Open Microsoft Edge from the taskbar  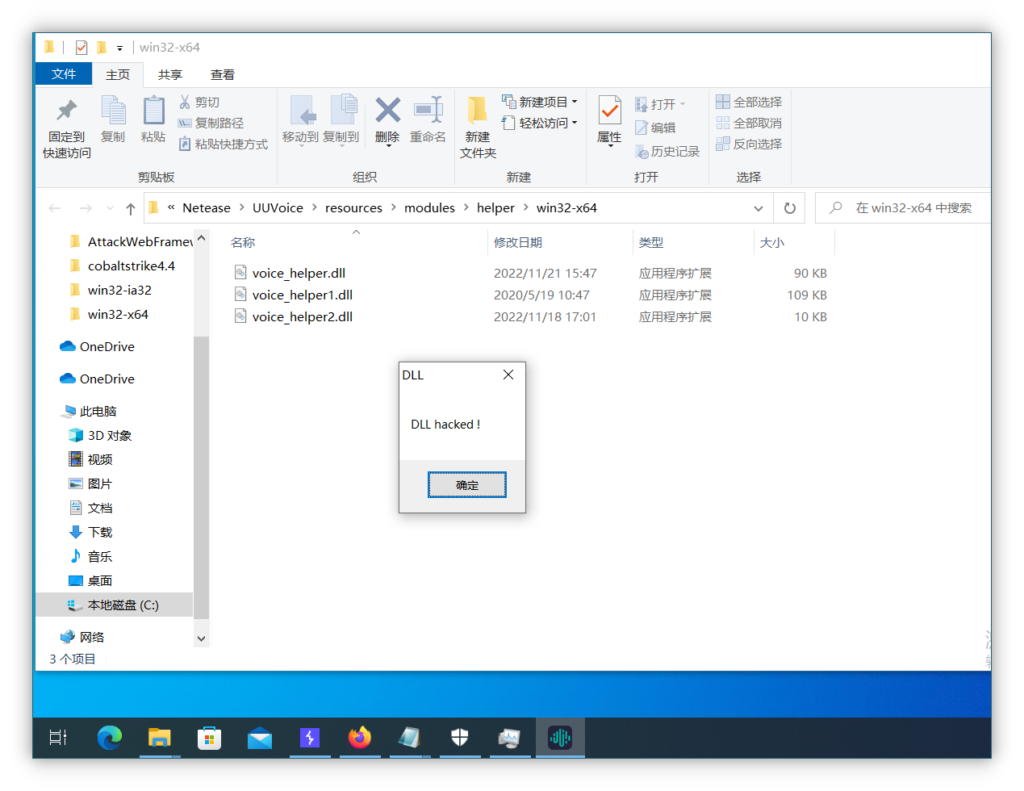109,737
